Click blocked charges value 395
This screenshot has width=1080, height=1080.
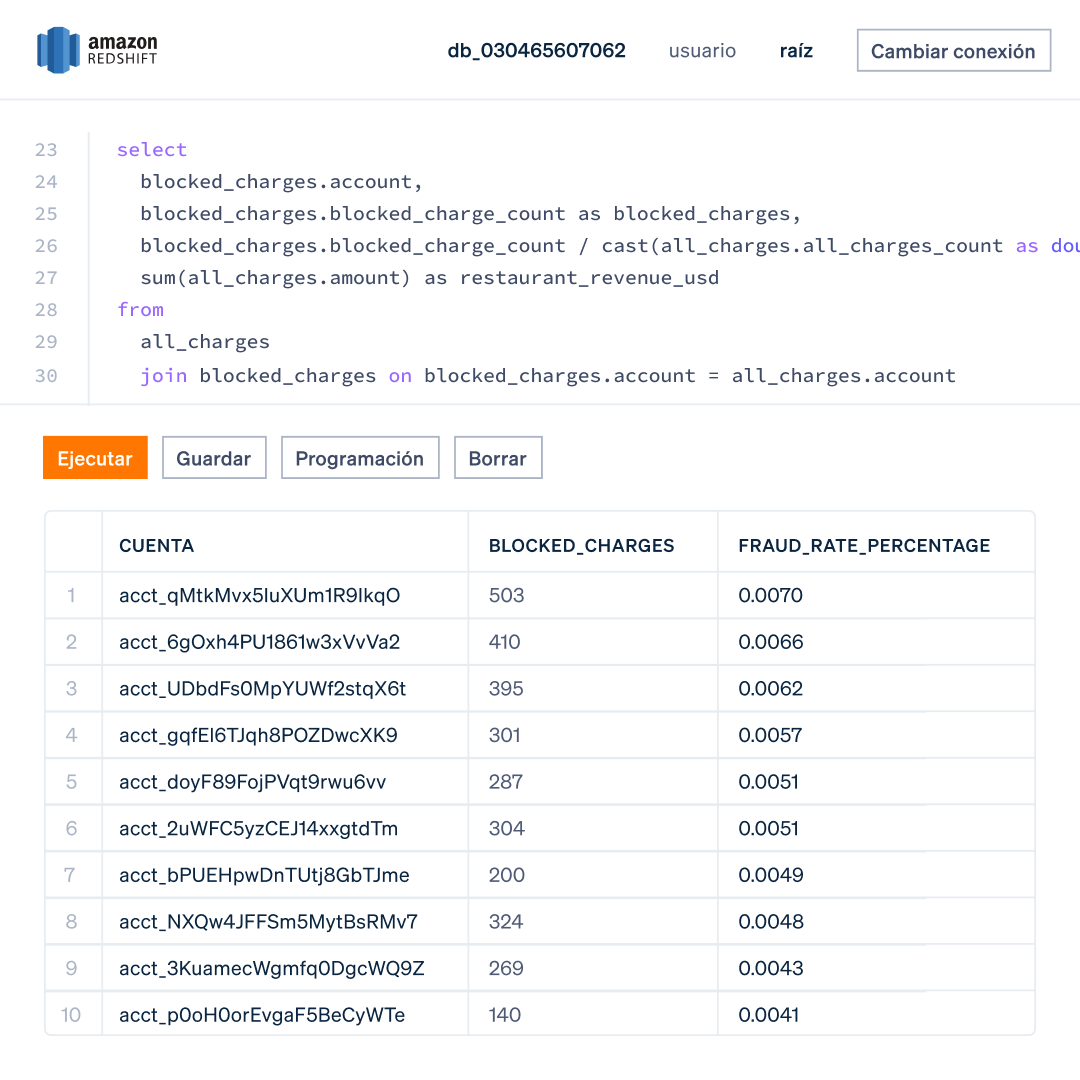click(x=506, y=689)
